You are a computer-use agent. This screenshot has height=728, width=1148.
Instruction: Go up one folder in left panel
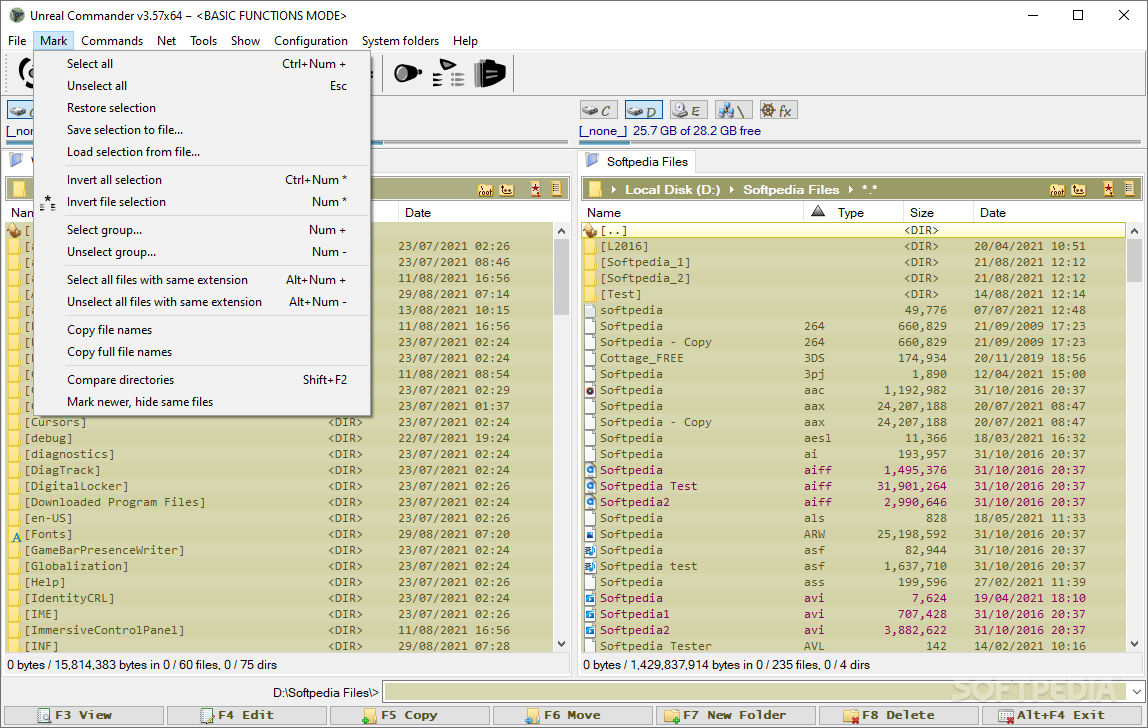click(x=507, y=190)
